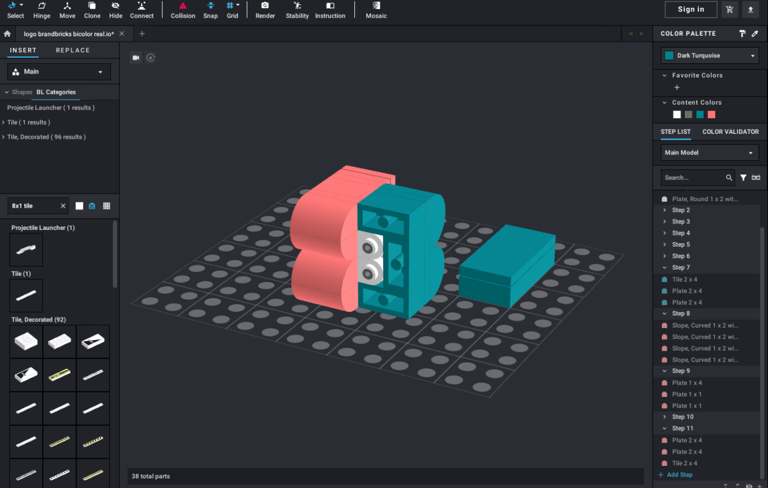
Task: Add a new file tab
Action: [x=142, y=34]
